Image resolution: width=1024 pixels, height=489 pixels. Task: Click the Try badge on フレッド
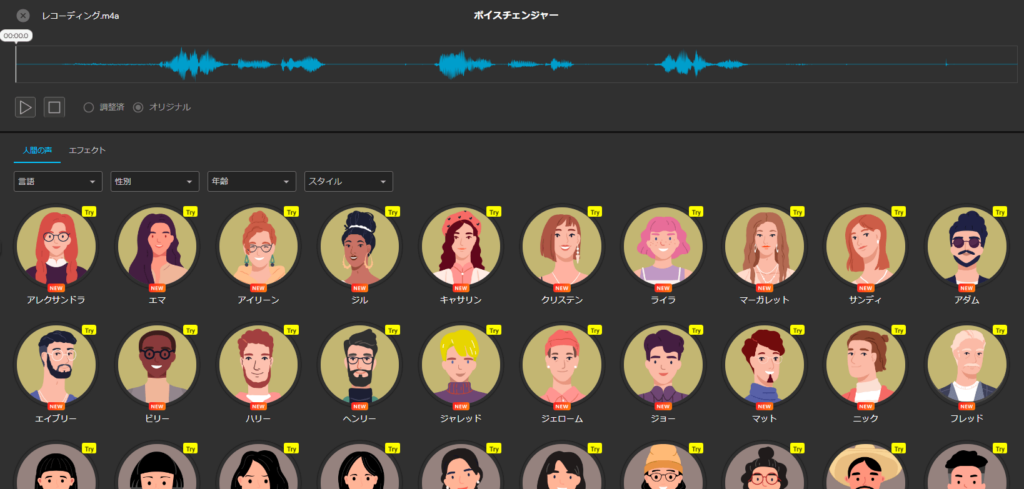coord(1000,330)
